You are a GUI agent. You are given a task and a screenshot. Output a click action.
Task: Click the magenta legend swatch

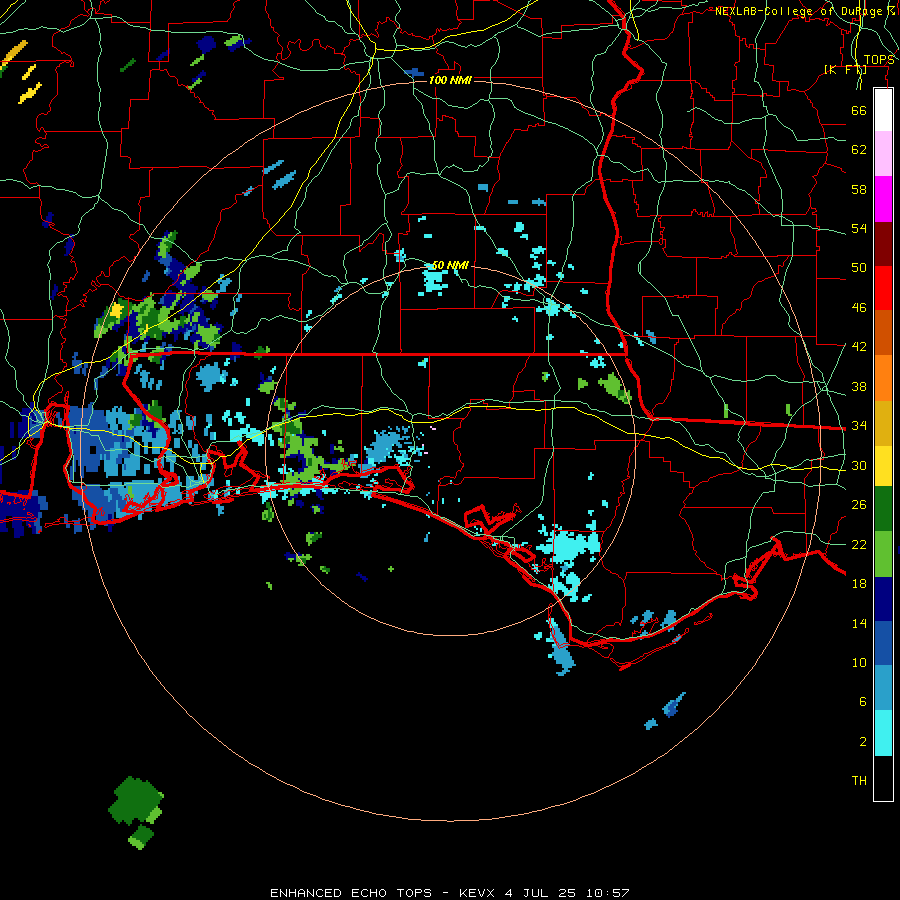[883, 199]
